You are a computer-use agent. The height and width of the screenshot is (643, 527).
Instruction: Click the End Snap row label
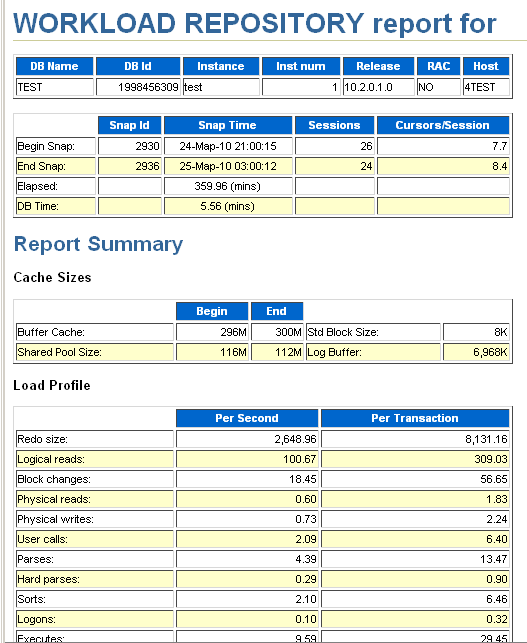pyautogui.click(x=56, y=166)
